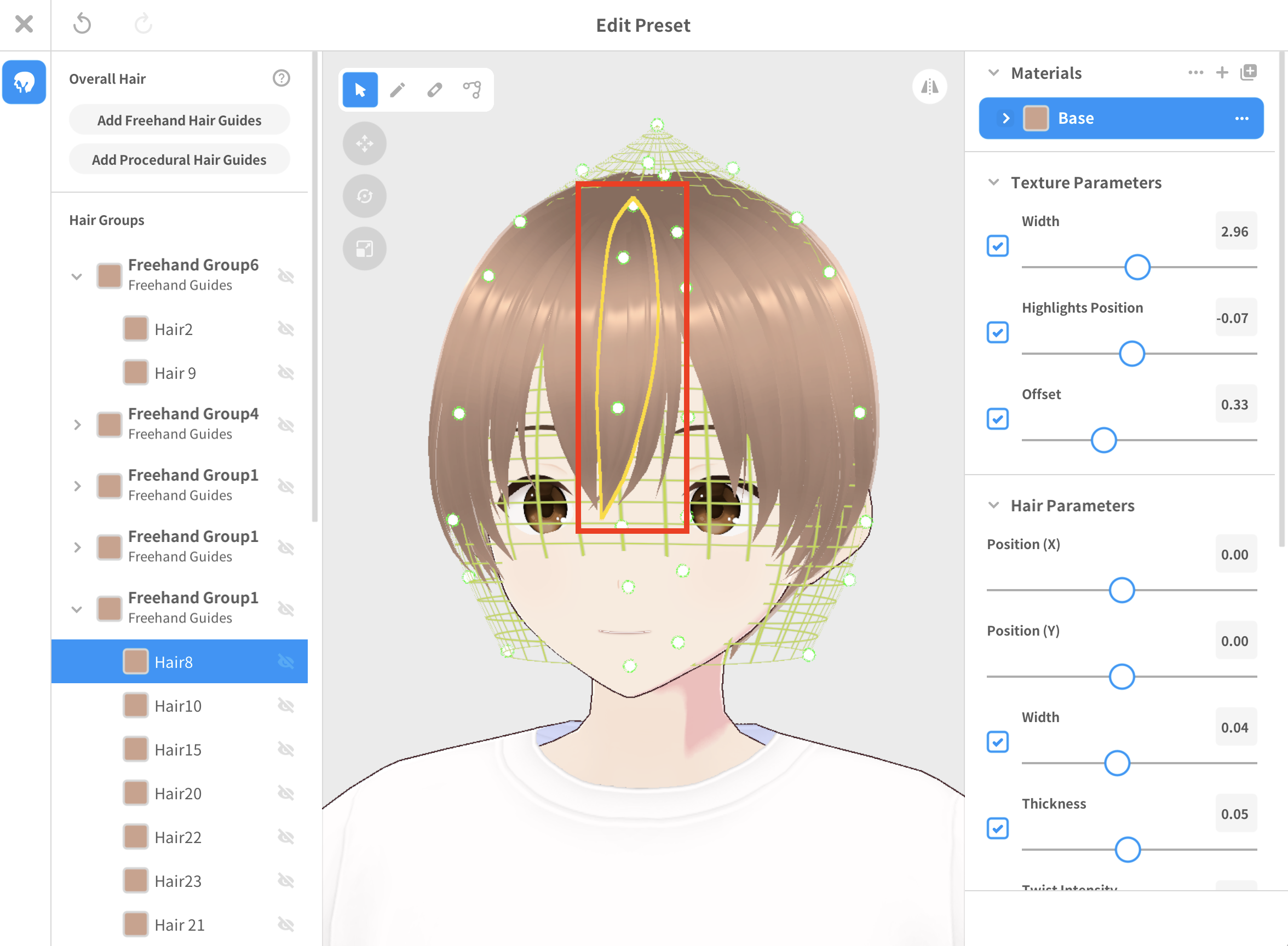Click Freehand Group6 color swatch
Viewport: 1288px width, 946px height.
(x=109, y=276)
